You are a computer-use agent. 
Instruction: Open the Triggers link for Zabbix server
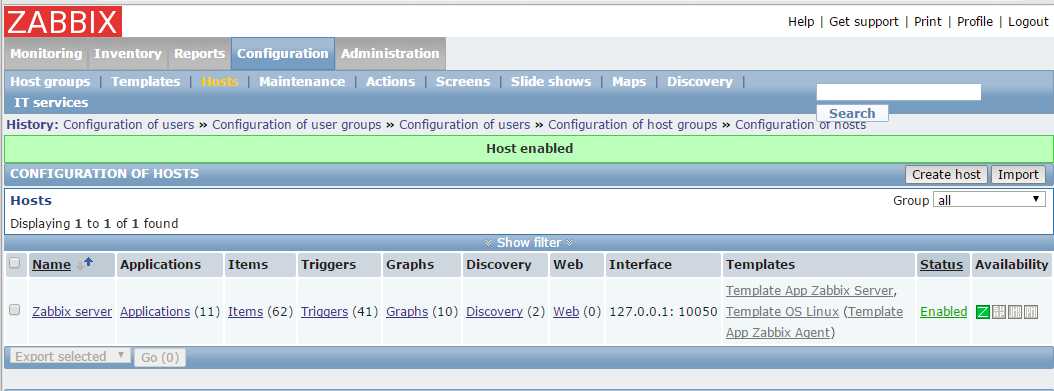tap(324, 312)
